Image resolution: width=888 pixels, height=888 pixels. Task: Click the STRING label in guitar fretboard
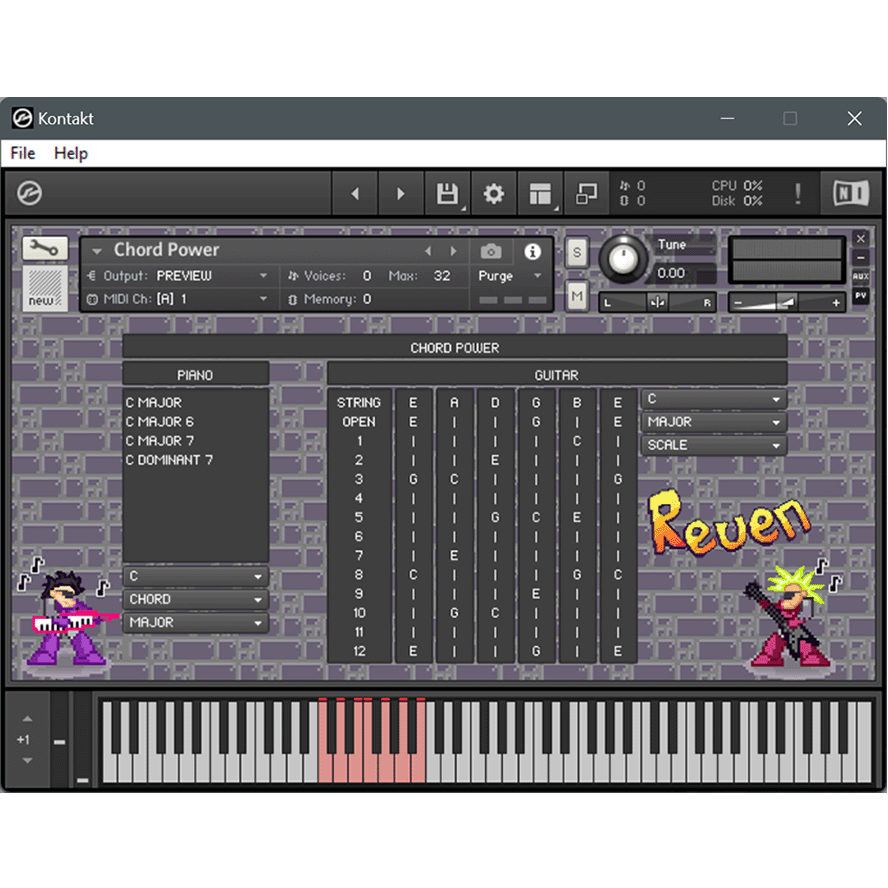pyautogui.click(x=359, y=403)
